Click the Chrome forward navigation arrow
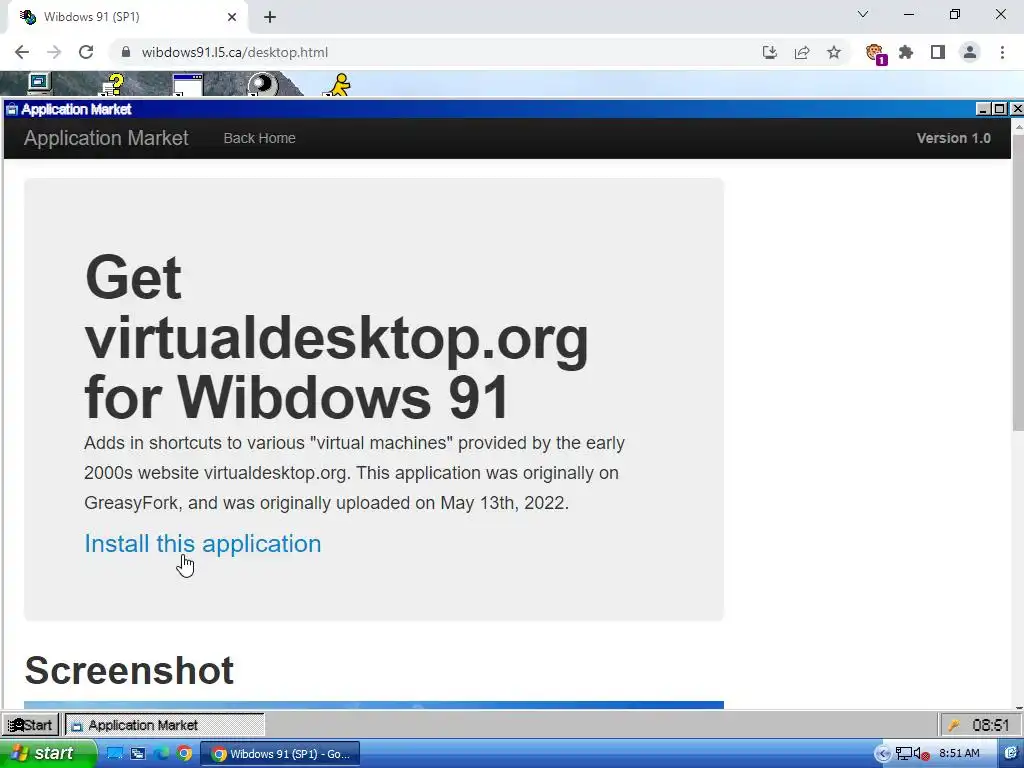The height and width of the screenshot is (768, 1024). [x=54, y=52]
